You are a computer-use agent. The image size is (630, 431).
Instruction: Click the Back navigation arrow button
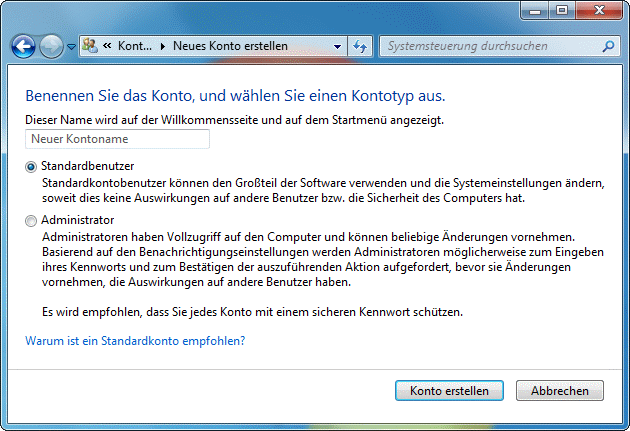[23, 46]
